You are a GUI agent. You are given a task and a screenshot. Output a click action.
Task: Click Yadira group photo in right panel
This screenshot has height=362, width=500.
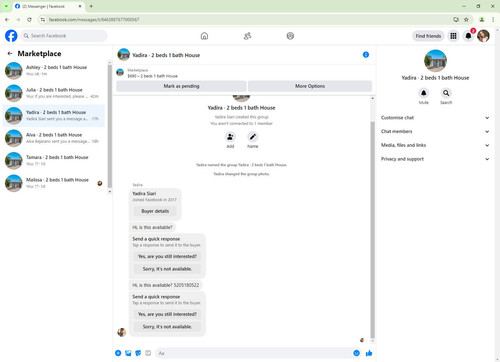pyautogui.click(x=435, y=61)
